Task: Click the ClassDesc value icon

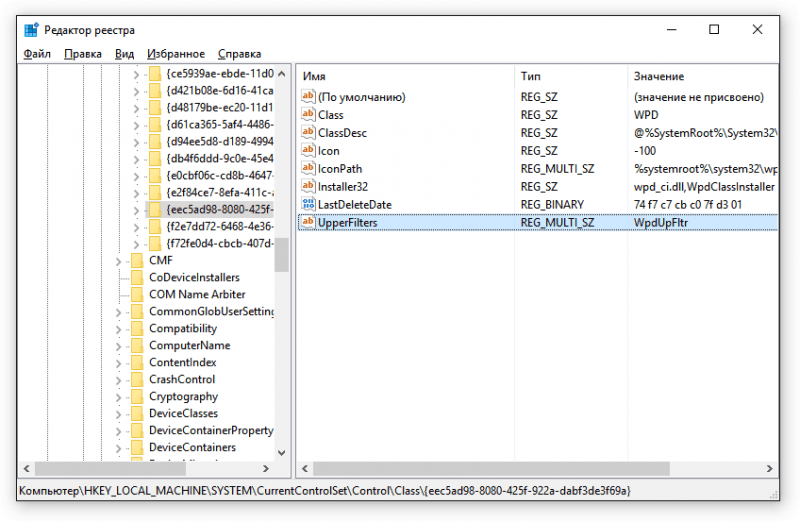Action: (308, 133)
